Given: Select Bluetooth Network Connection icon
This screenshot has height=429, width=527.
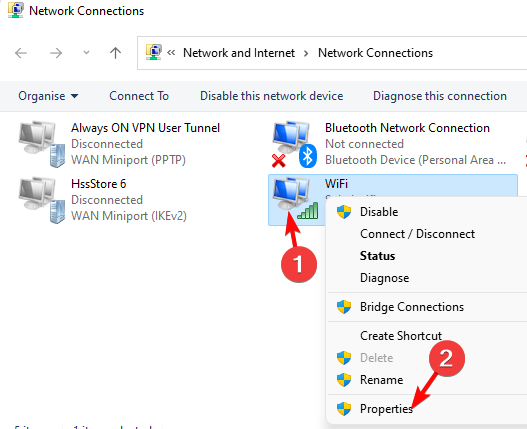Looking at the screenshot, I should click(x=294, y=144).
